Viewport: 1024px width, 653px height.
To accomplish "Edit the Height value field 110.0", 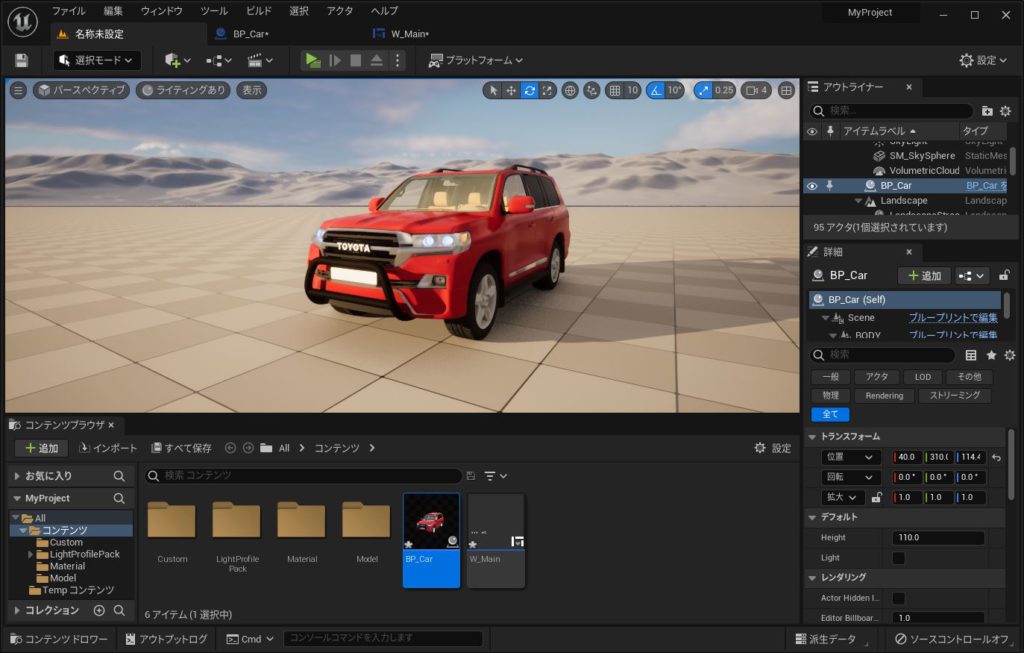I will (x=938, y=537).
